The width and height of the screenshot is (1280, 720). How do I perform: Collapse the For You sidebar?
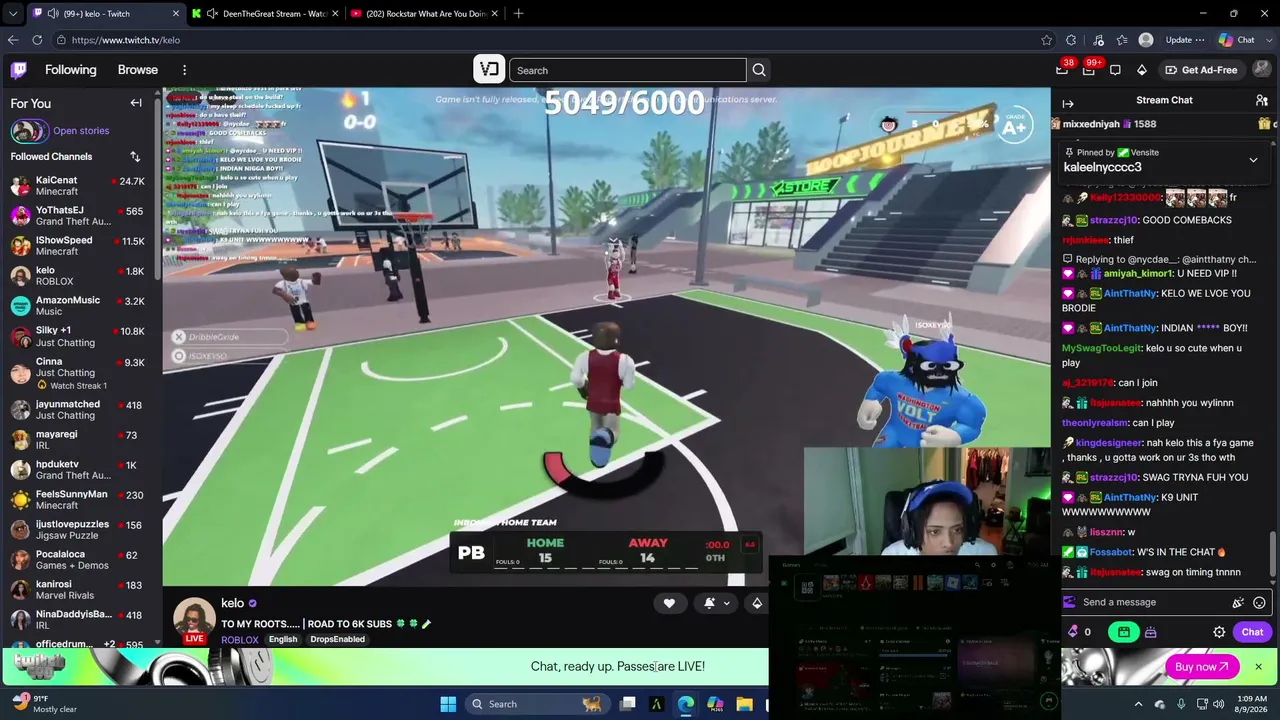coord(136,103)
